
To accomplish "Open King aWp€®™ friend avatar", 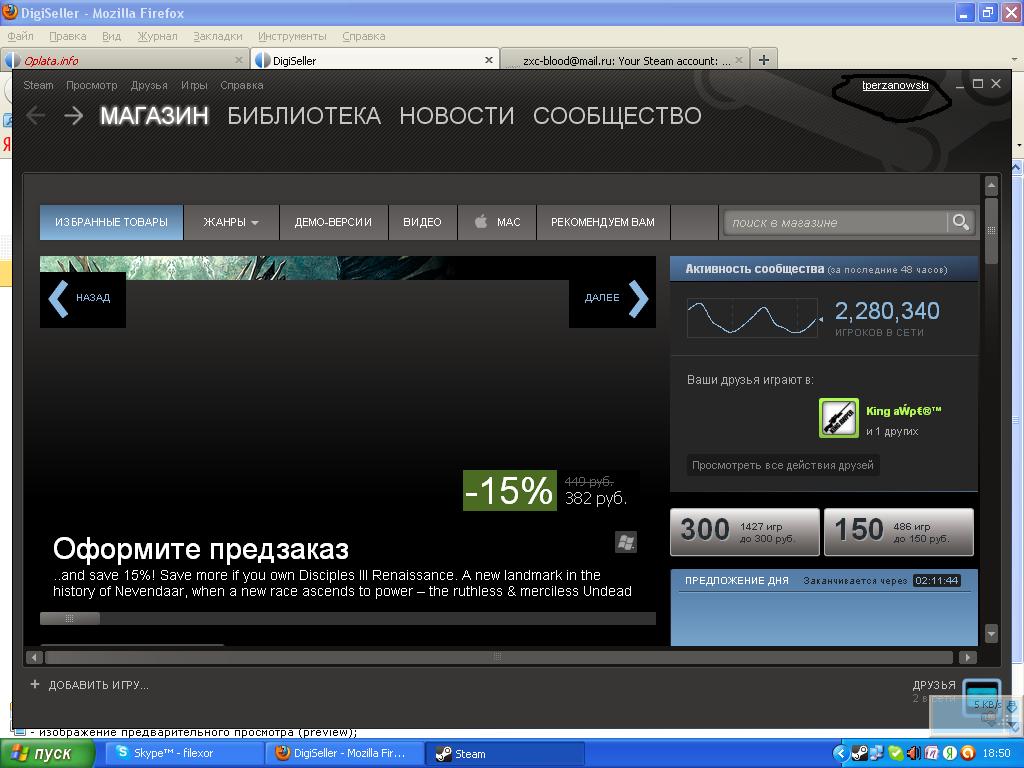I will click(839, 418).
